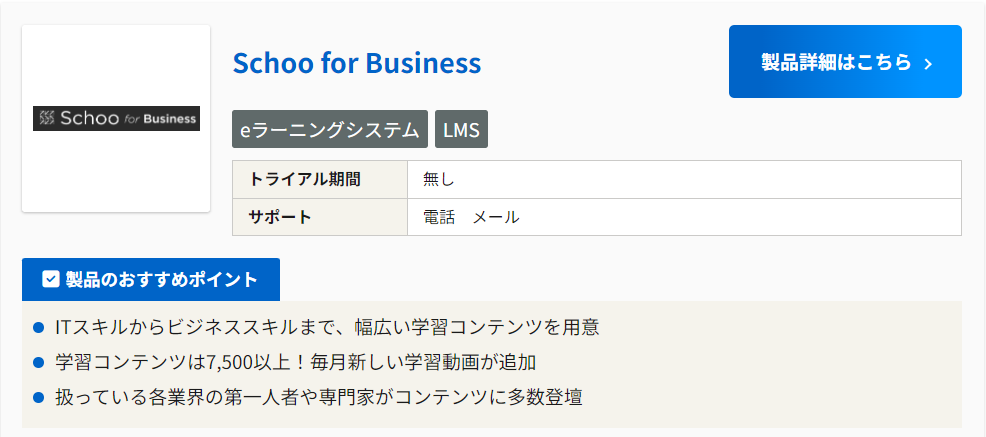This screenshot has width=986, height=437.
Task: Click the ITスキルからビジネススキルまで point text
Action: tap(327, 327)
